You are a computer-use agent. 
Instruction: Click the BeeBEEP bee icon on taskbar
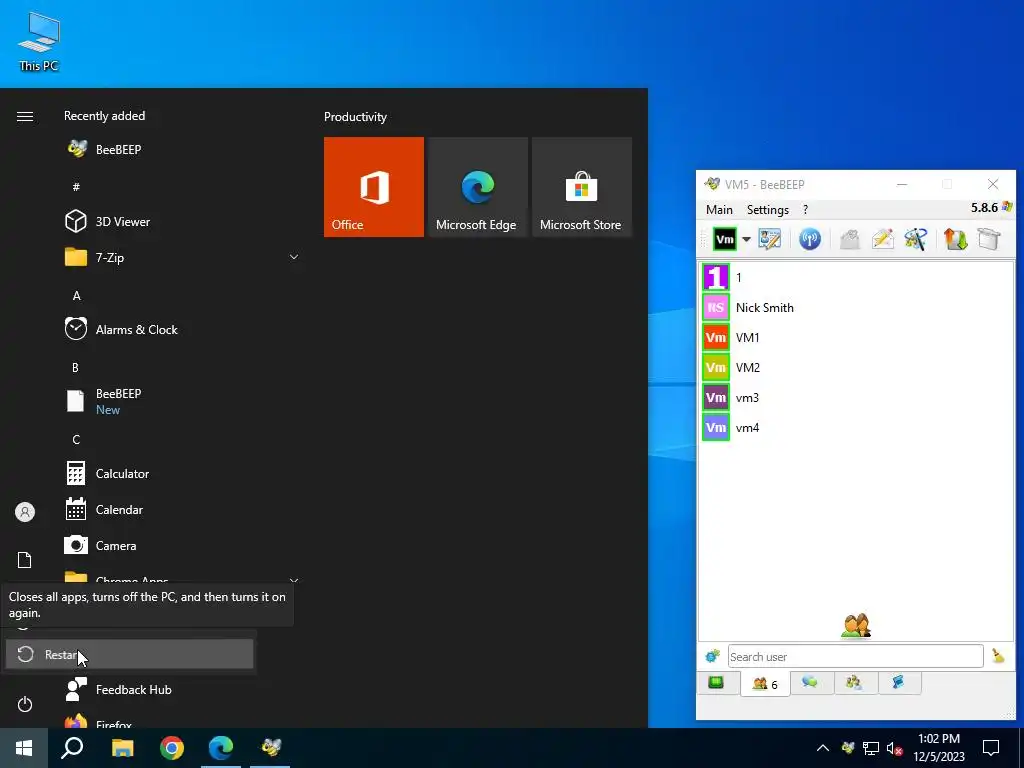[x=270, y=748]
